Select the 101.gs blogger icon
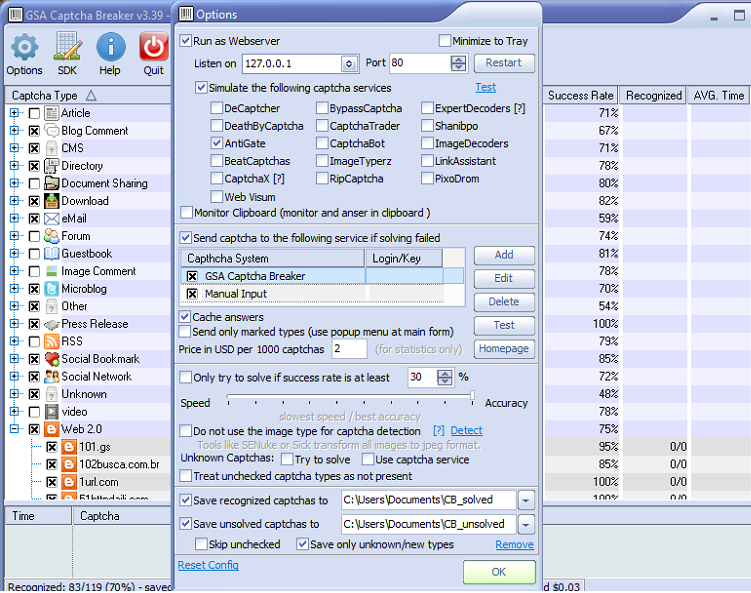 pos(69,447)
